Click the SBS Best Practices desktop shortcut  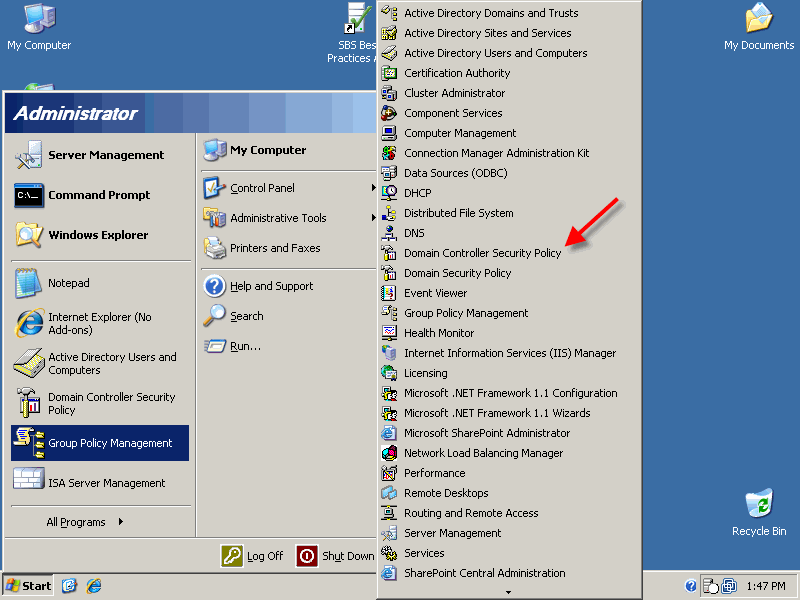(x=353, y=33)
